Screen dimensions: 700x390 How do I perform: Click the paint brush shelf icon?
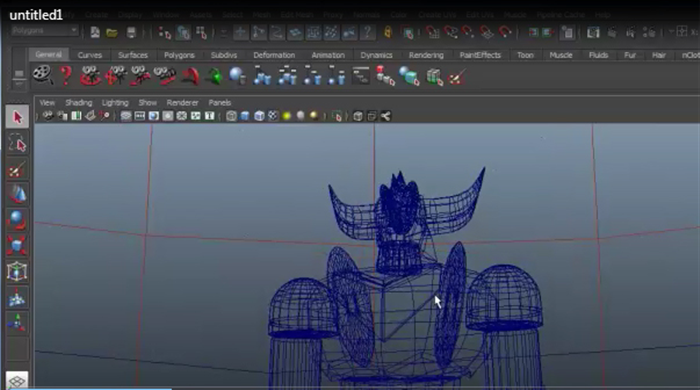click(x=457, y=77)
